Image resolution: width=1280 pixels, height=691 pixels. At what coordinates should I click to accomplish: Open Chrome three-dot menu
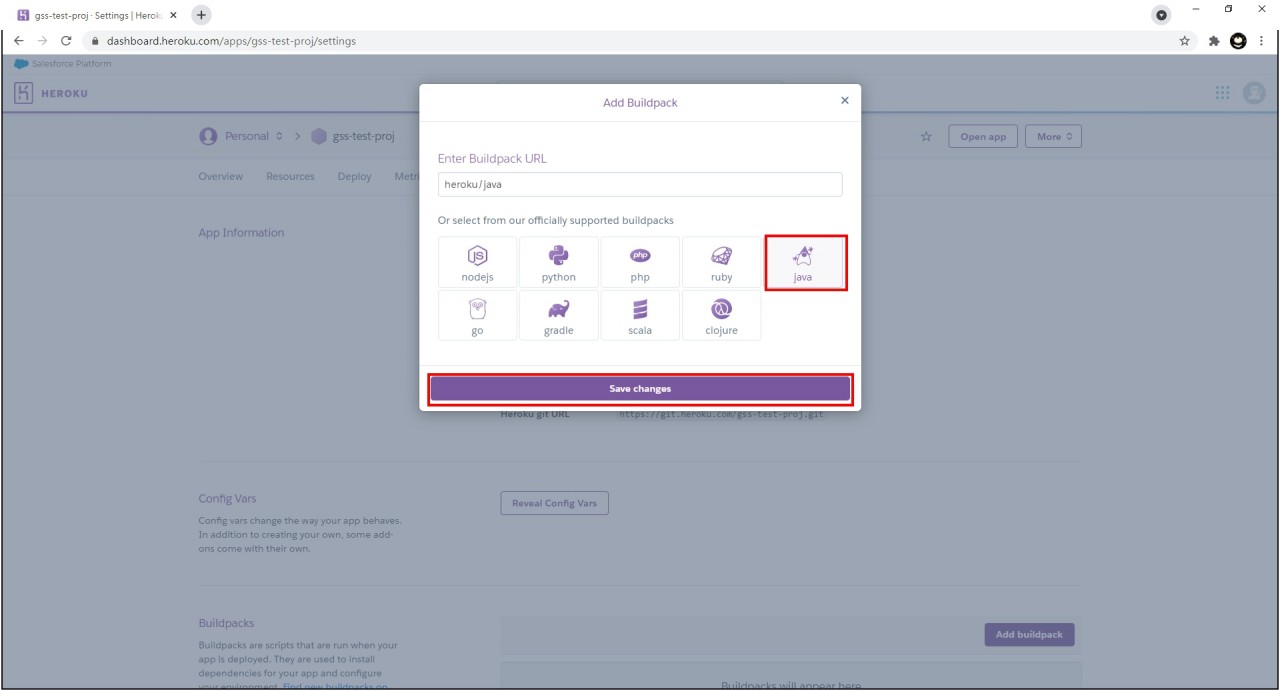[x=1262, y=41]
